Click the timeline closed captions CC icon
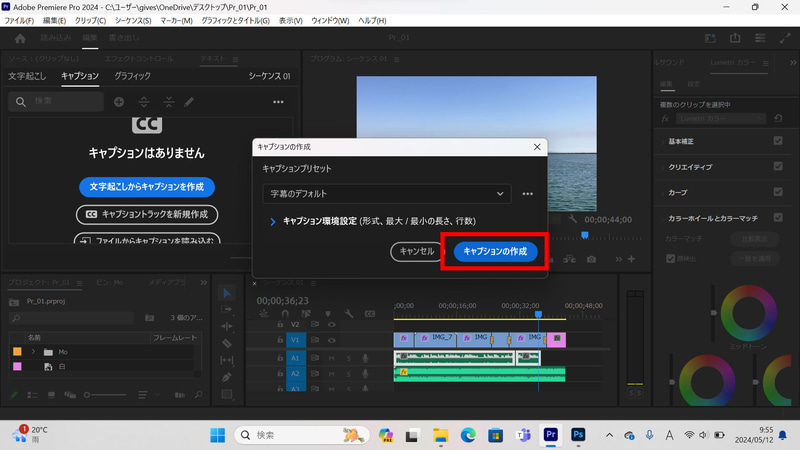The height and width of the screenshot is (450, 800). tap(370, 314)
